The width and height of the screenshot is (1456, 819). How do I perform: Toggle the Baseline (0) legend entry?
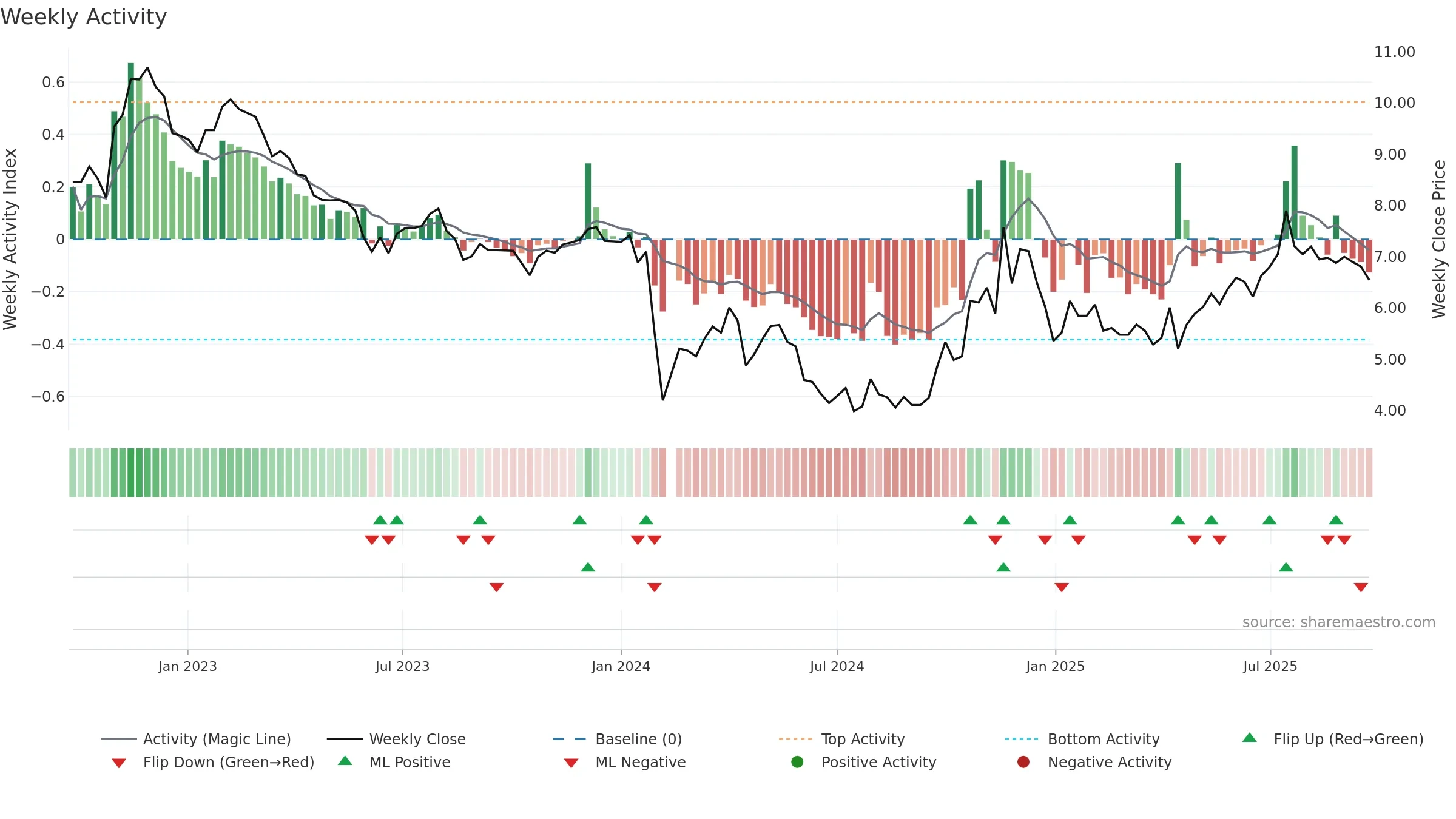pyautogui.click(x=618, y=739)
